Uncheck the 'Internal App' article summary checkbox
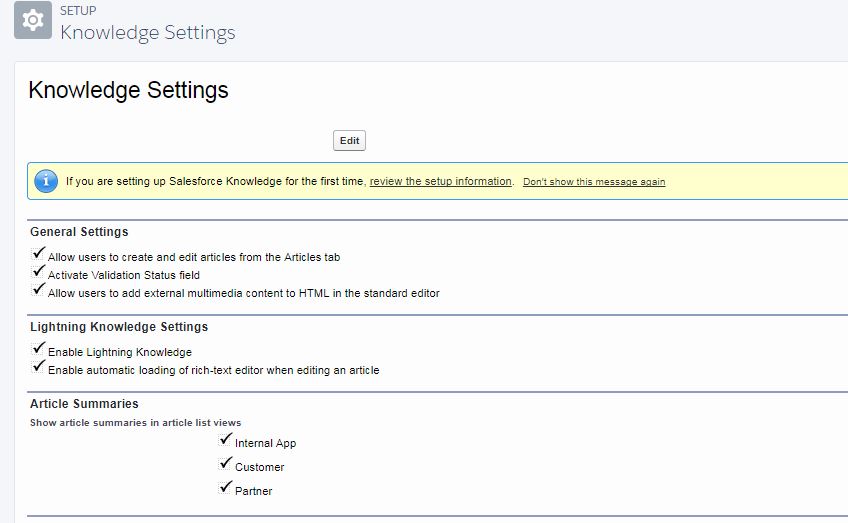 226,441
